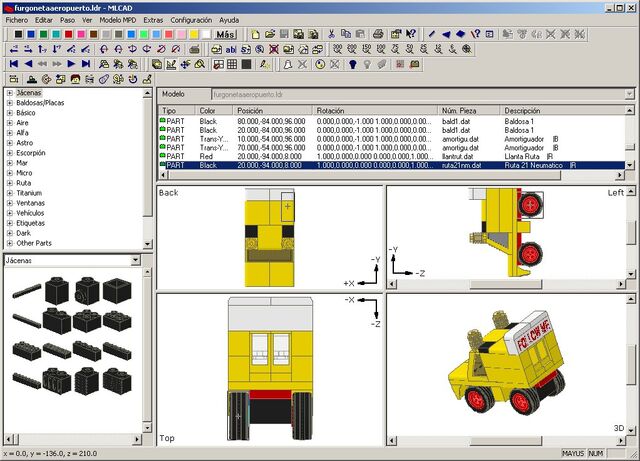The width and height of the screenshot is (640, 461).
Task: Click the Más colors button
Action: coord(225,34)
